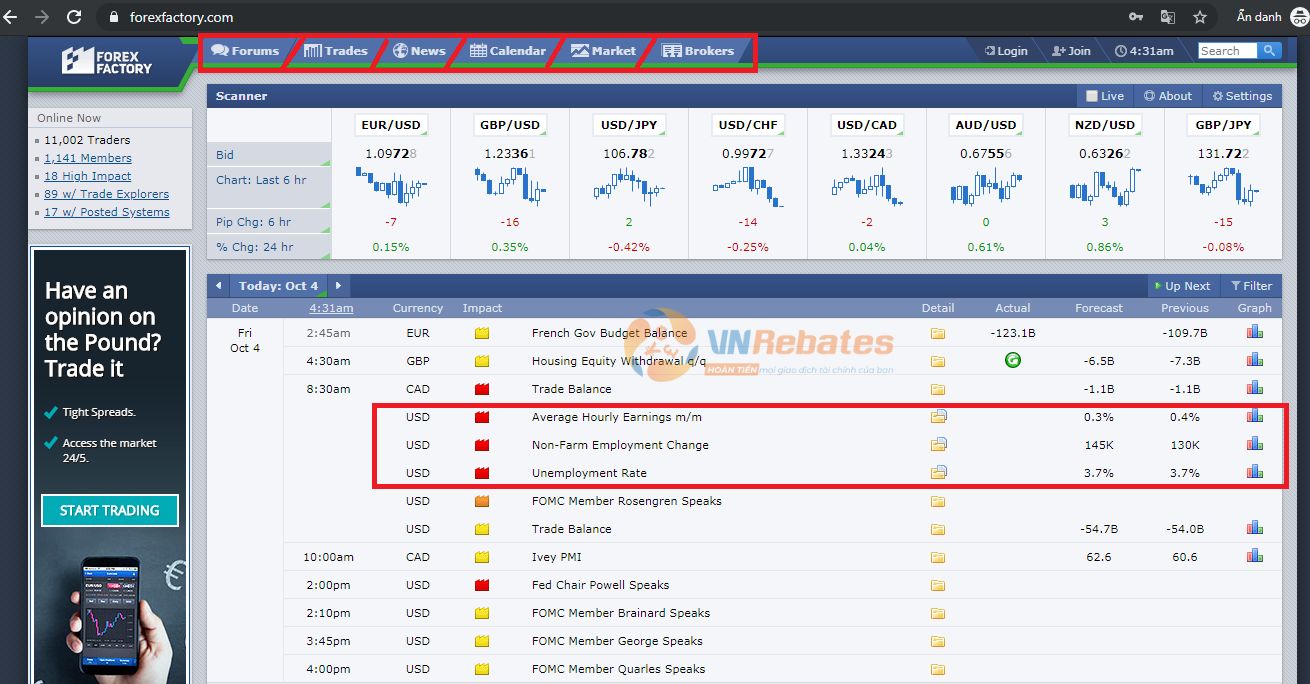This screenshot has height=684, width=1310.
Task: Enable the Live checkbox in Scanner
Action: pos(1092,96)
